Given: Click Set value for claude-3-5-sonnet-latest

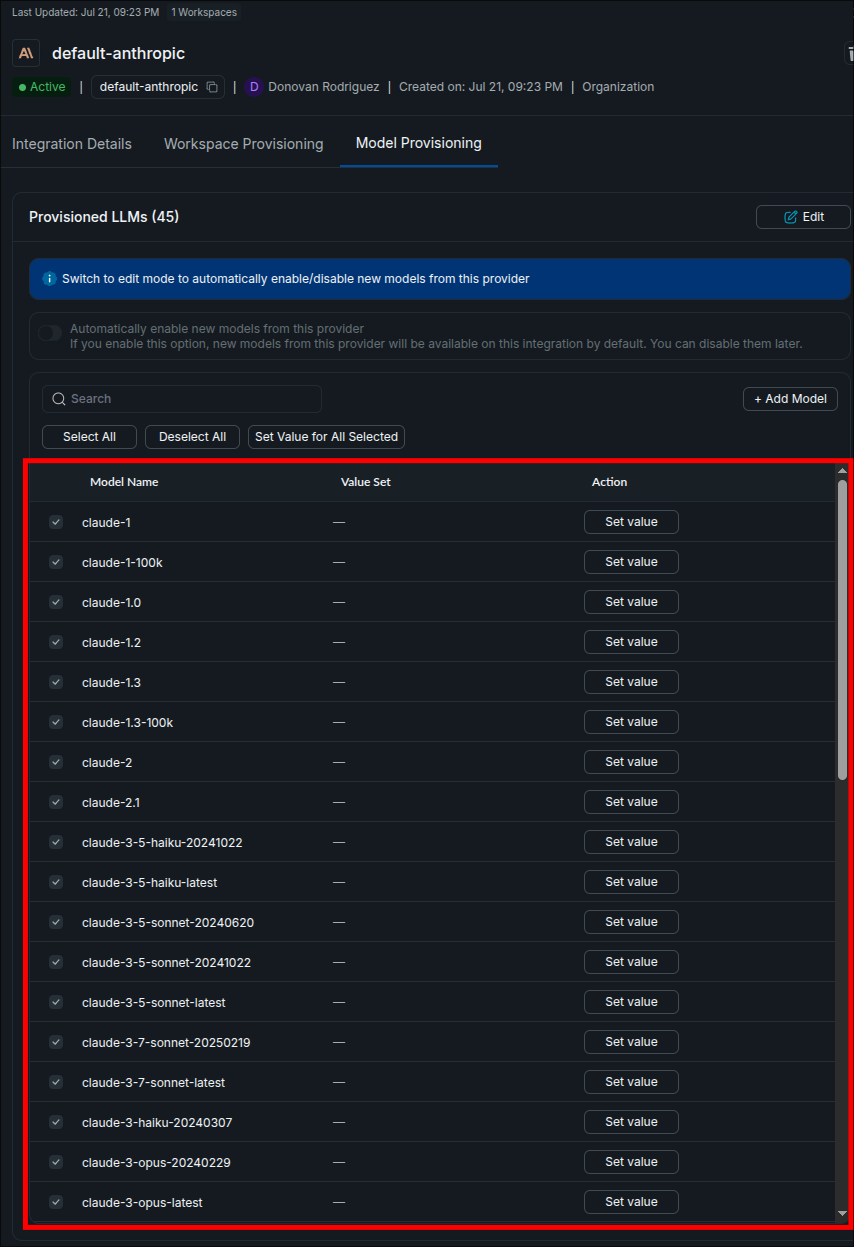Looking at the screenshot, I should pyautogui.click(x=631, y=1002).
